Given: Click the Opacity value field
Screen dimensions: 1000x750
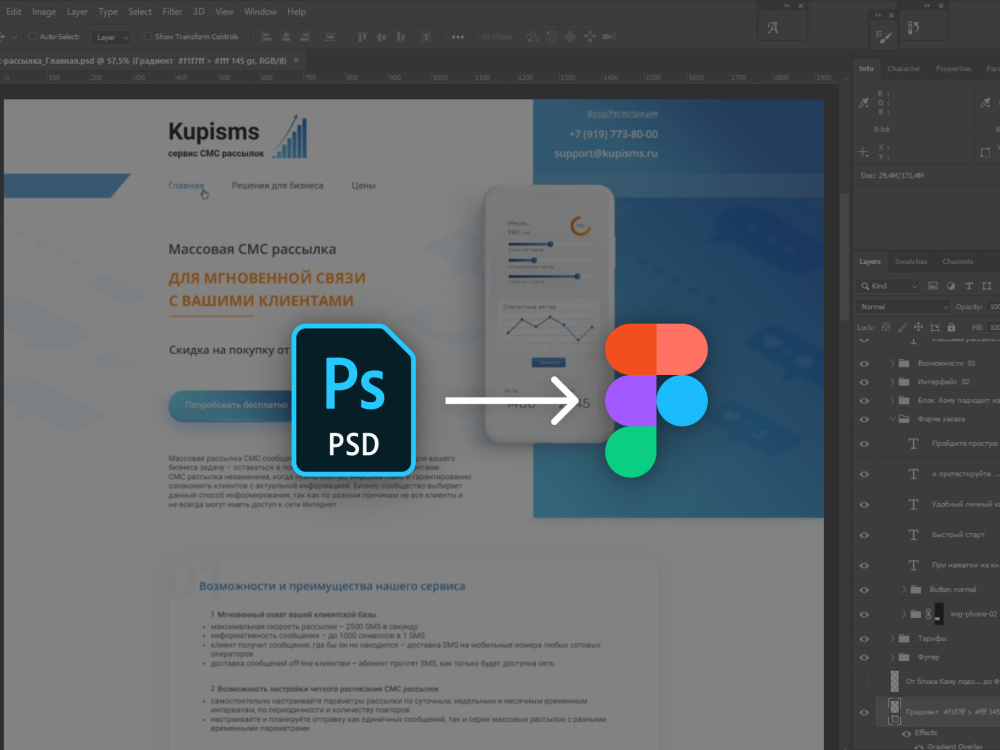Looking at the screenshot, I should coord(993,307).
